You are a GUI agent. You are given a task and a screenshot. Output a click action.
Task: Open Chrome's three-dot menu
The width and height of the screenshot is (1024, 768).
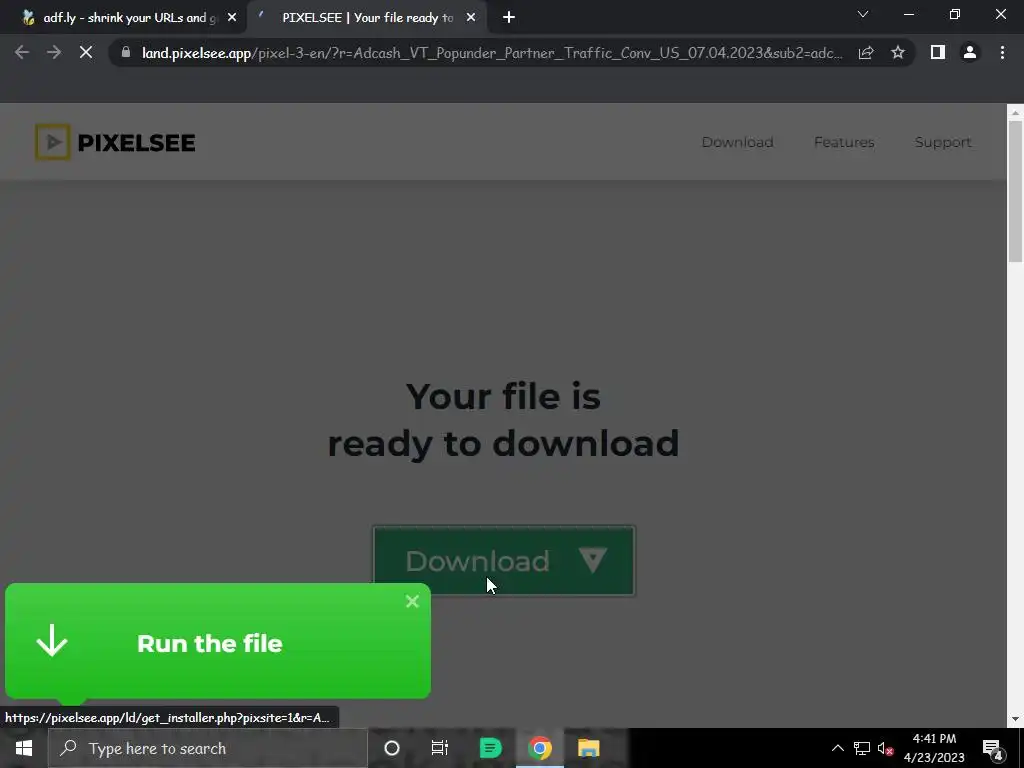click(x=1002, y=52)
